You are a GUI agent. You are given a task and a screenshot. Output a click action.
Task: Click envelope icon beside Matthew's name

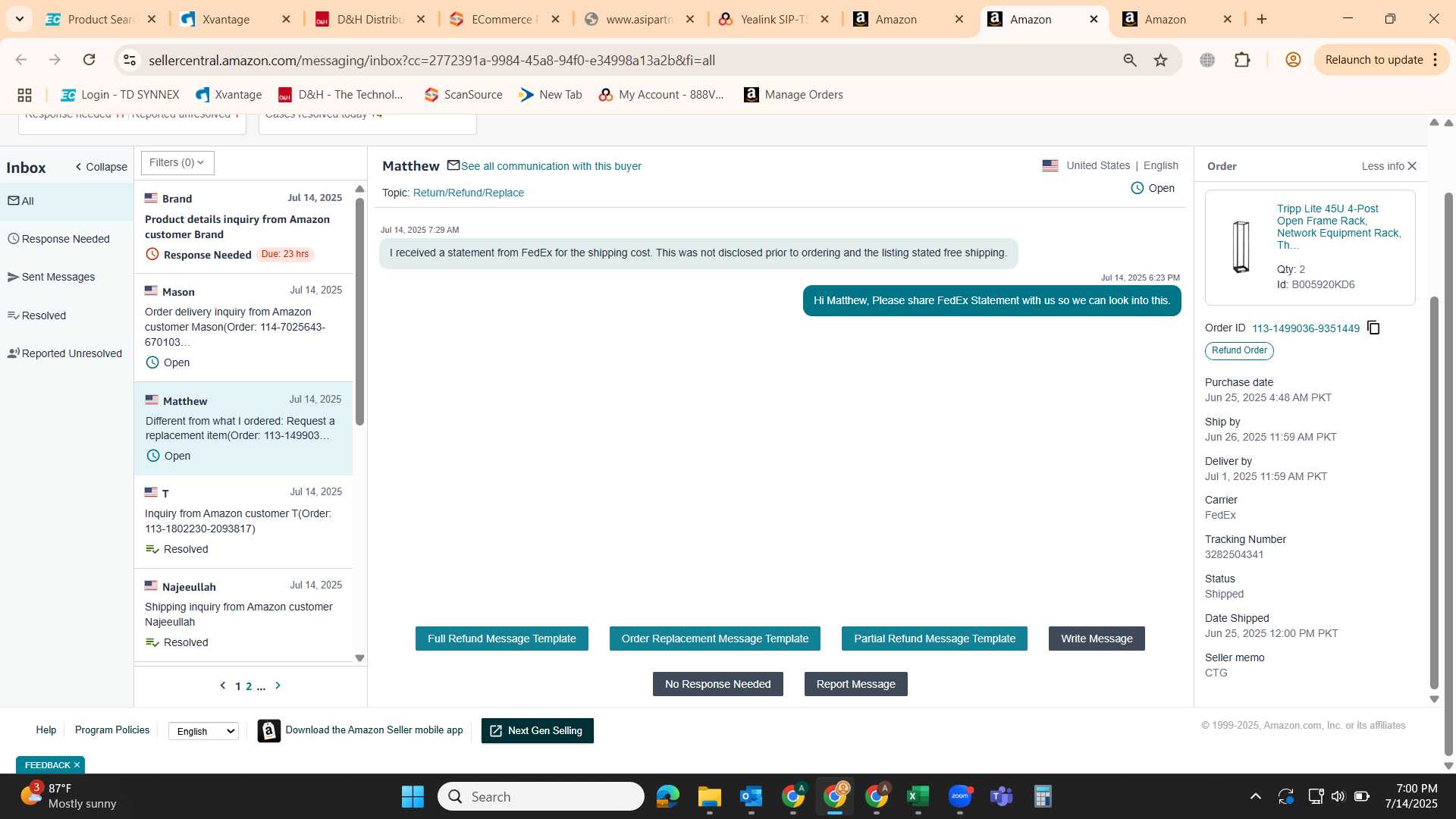click(x=453, y=165)
